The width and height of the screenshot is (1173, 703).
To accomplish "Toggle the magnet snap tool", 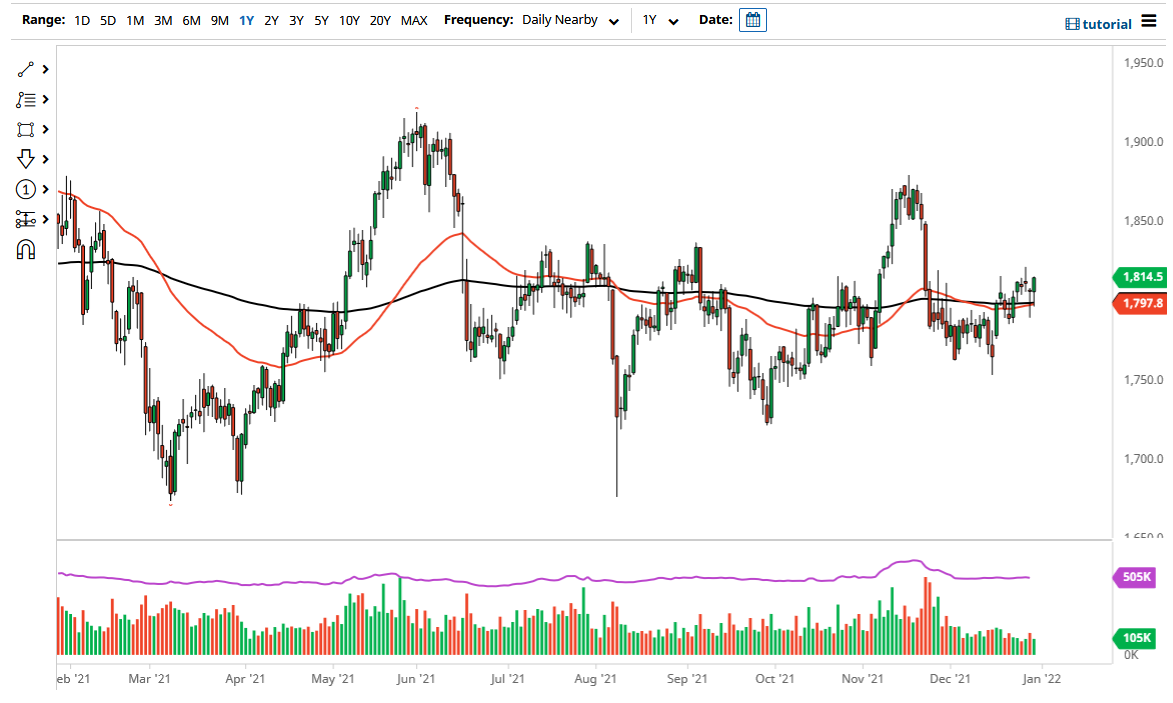I will (25, 249).
